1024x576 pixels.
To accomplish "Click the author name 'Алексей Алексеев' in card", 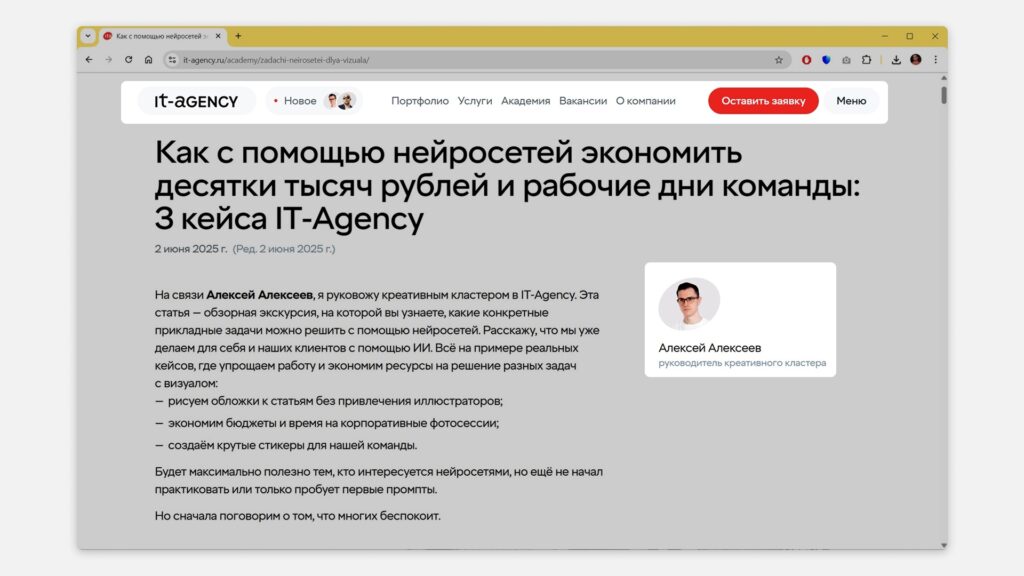I will tap(710, 348).
